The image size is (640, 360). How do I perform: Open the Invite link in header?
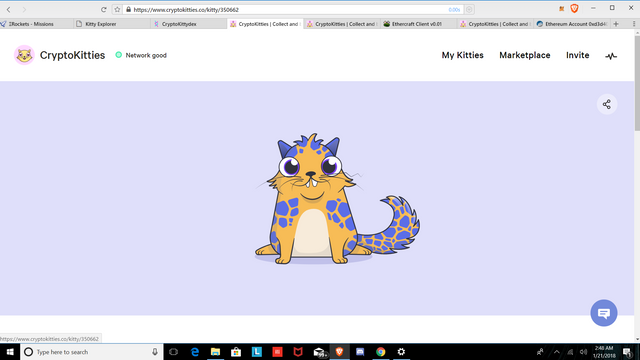click(577, 55)
